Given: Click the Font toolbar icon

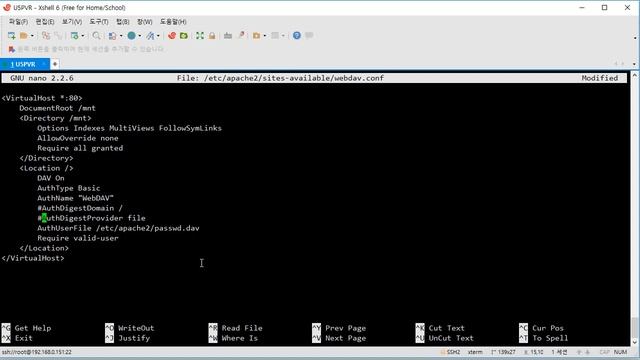Looking at the screenshot, I should coord(151,36).
